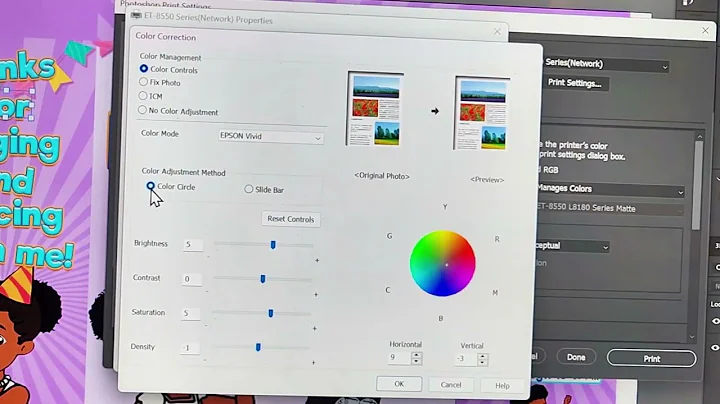Click the Vertical value field

(466, 359)
